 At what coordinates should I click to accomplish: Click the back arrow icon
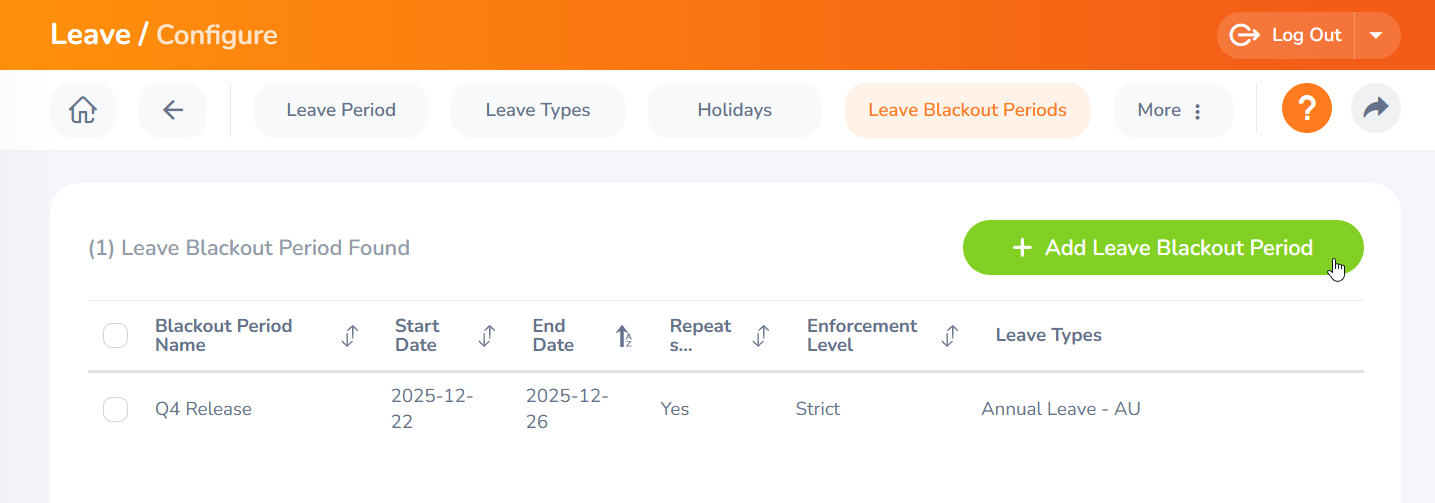click(173, 110)
